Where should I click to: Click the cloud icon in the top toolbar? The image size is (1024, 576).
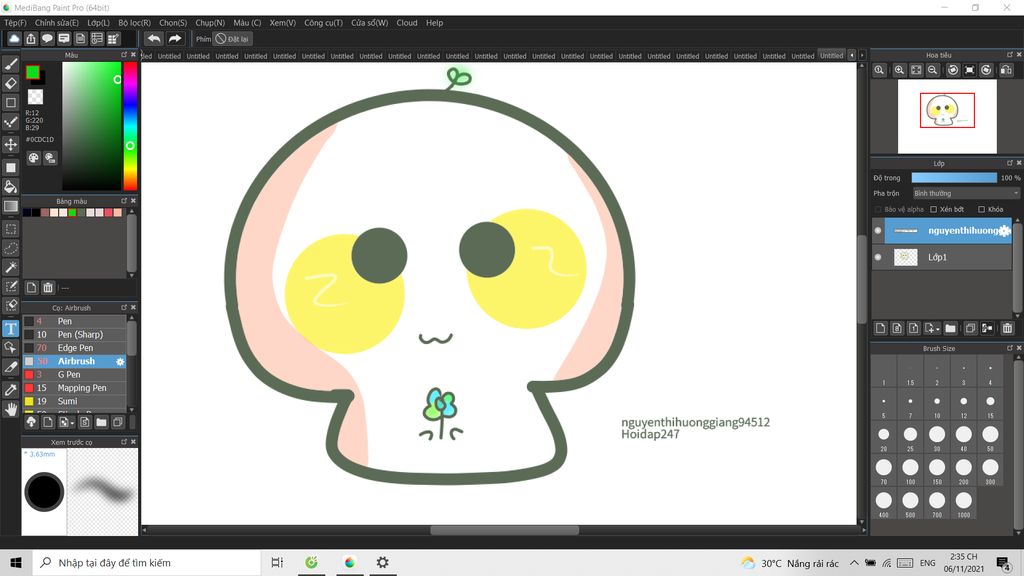14,39
